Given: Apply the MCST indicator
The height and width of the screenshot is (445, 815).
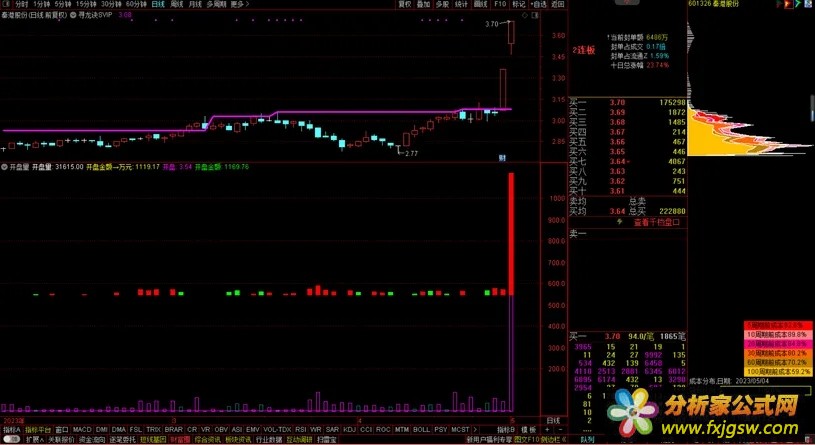Looking at the screenshot, I should point(460,430).
